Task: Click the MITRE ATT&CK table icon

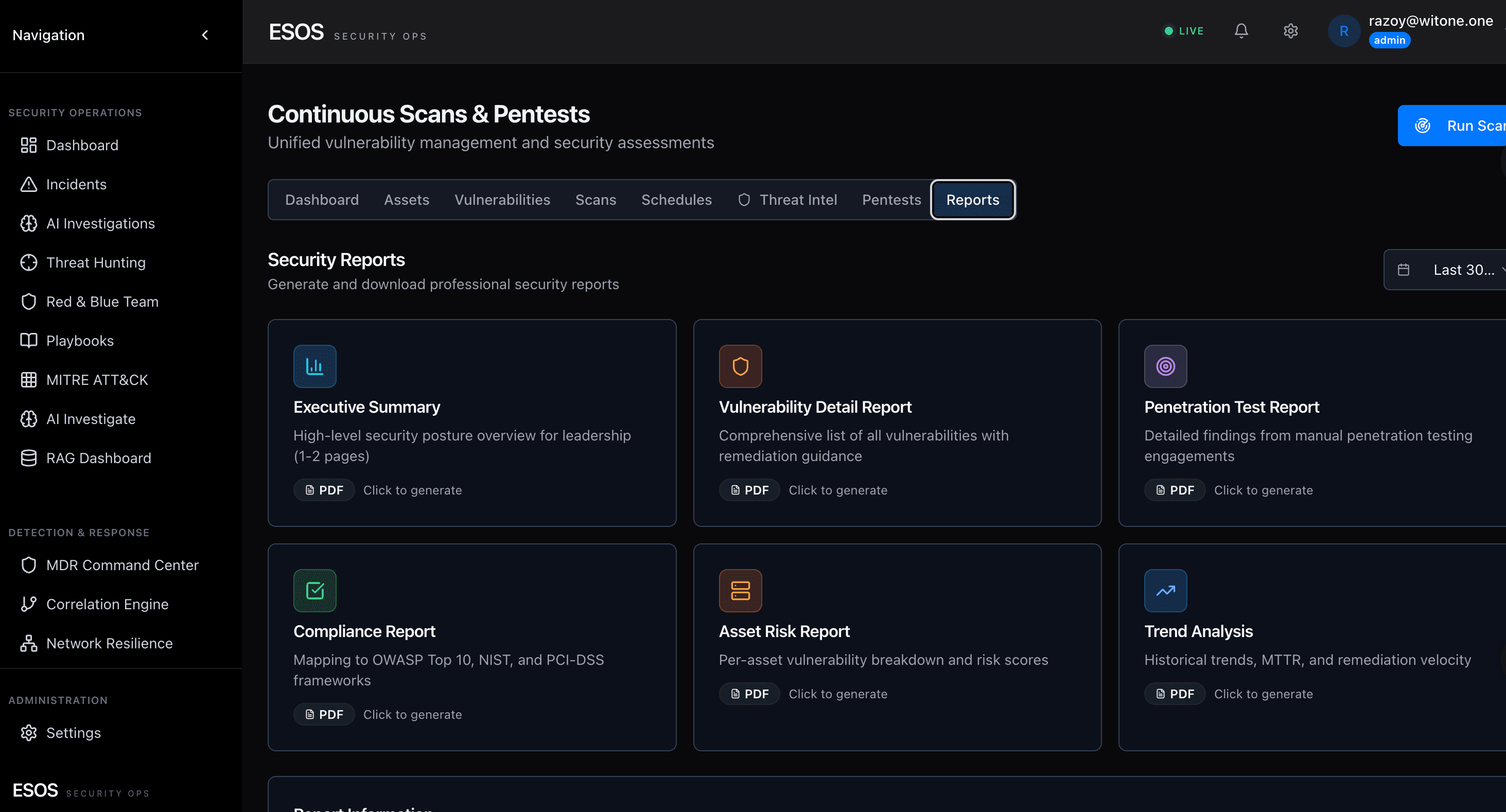Action: click(x=29, y=380)
